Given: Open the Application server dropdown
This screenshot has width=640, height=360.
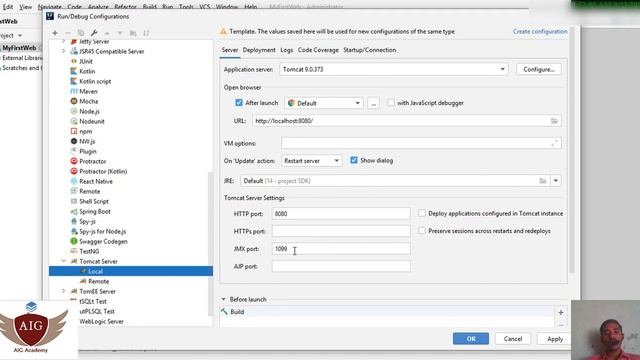Looking at the screenshot, I should coord(393,69).
